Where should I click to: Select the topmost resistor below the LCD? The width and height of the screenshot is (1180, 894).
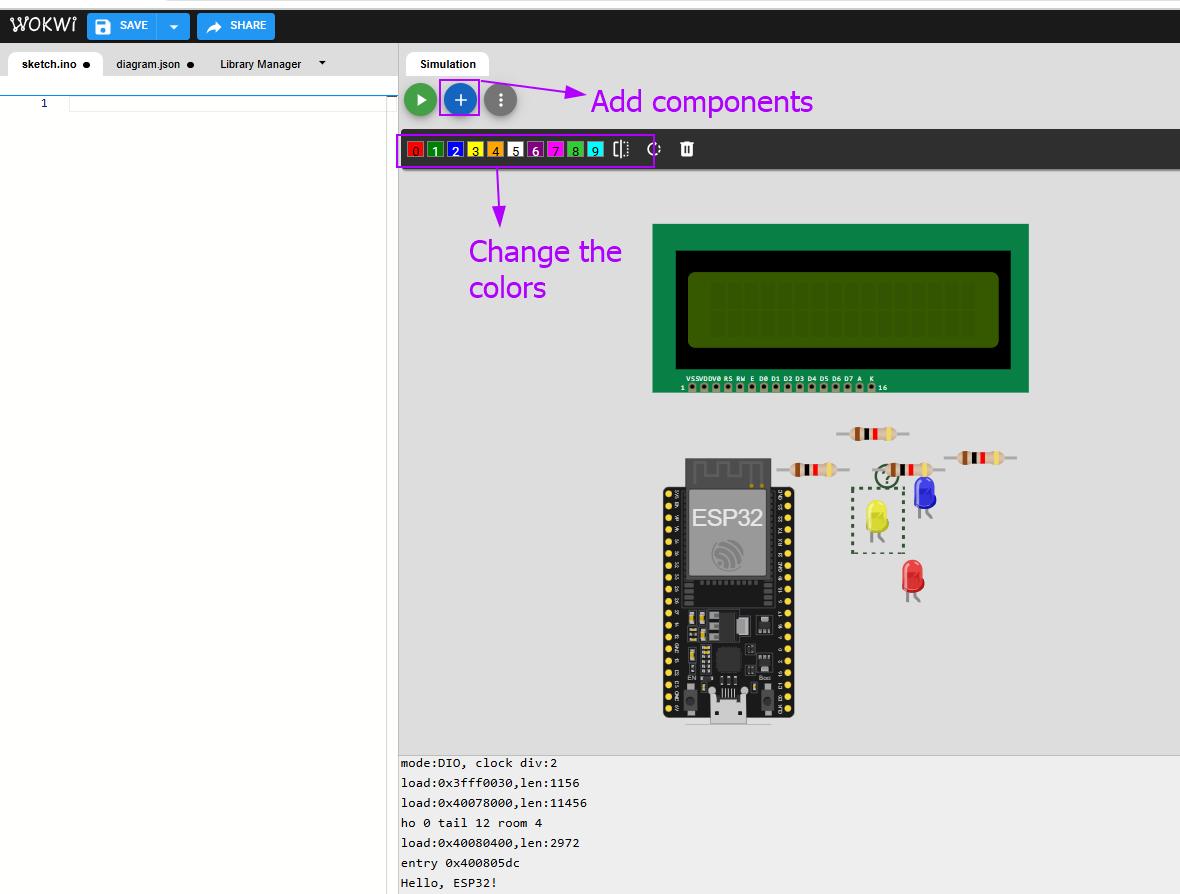pyautogui.click(x=872, y=433)
